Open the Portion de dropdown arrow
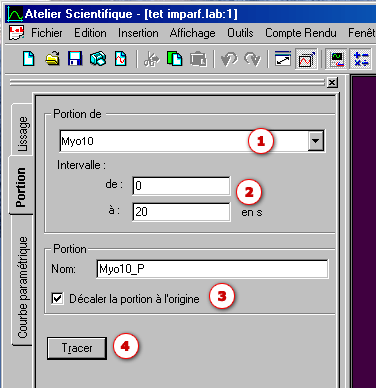Viewport: 376px width, 388px height. tap(315, 141)
